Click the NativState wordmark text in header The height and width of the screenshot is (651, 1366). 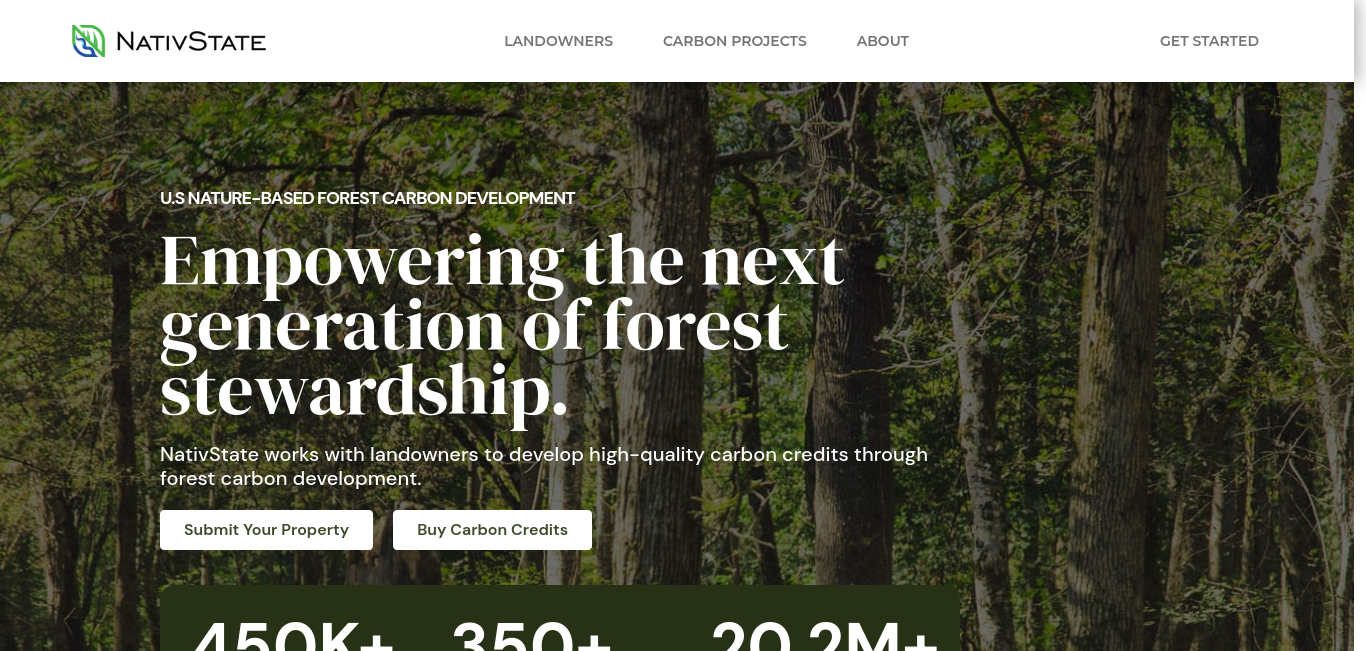191,42
